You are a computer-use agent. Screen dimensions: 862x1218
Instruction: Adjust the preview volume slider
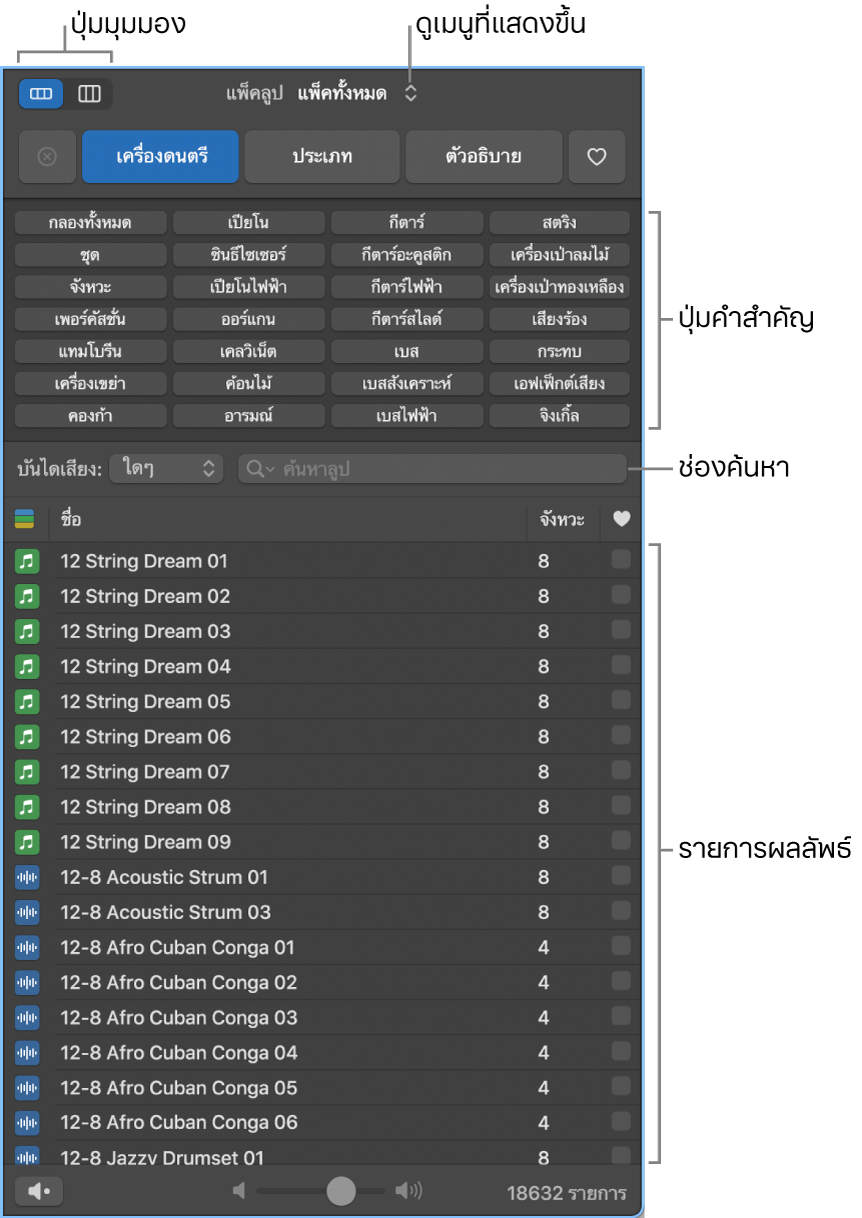[341, 1190]
